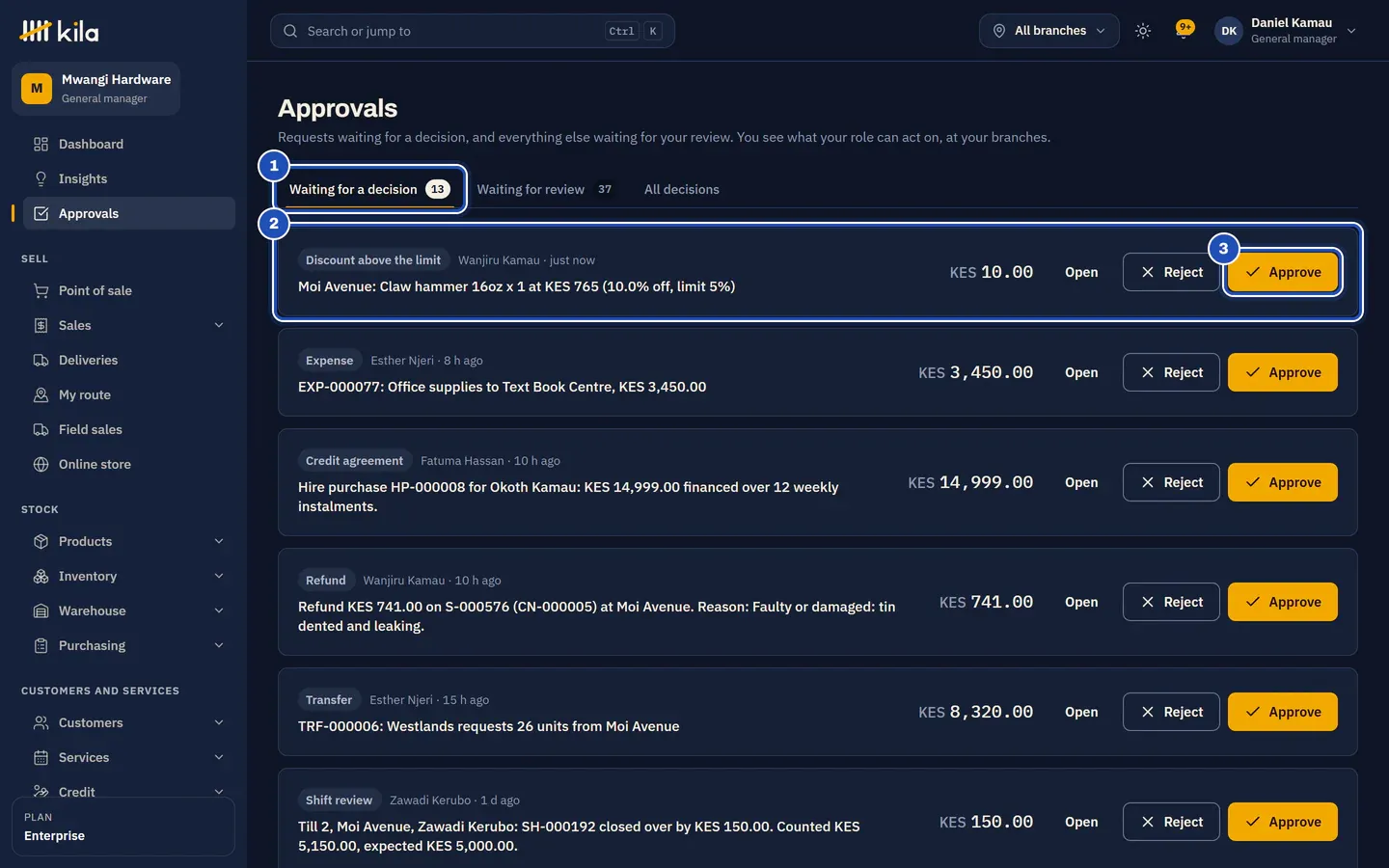
Task: Reject hire purchase HP-000008 credit agreement
Action: (1171, 482)
